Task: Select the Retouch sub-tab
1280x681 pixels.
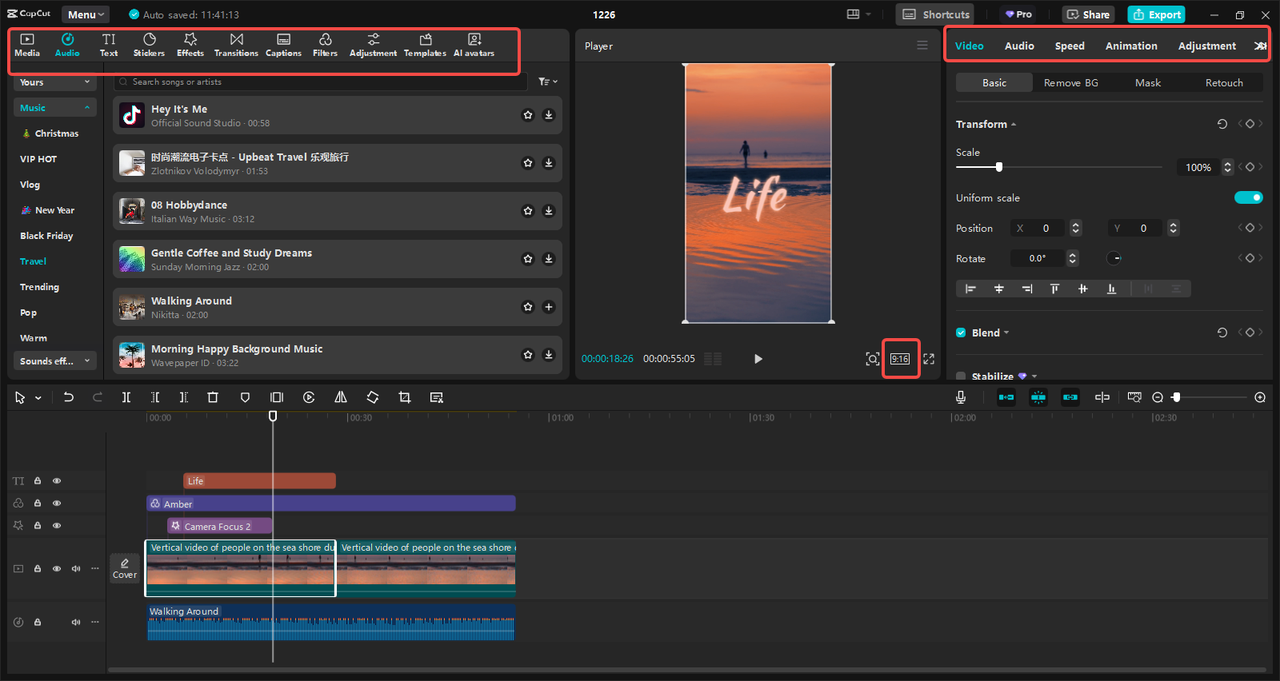Action: 1224,83
